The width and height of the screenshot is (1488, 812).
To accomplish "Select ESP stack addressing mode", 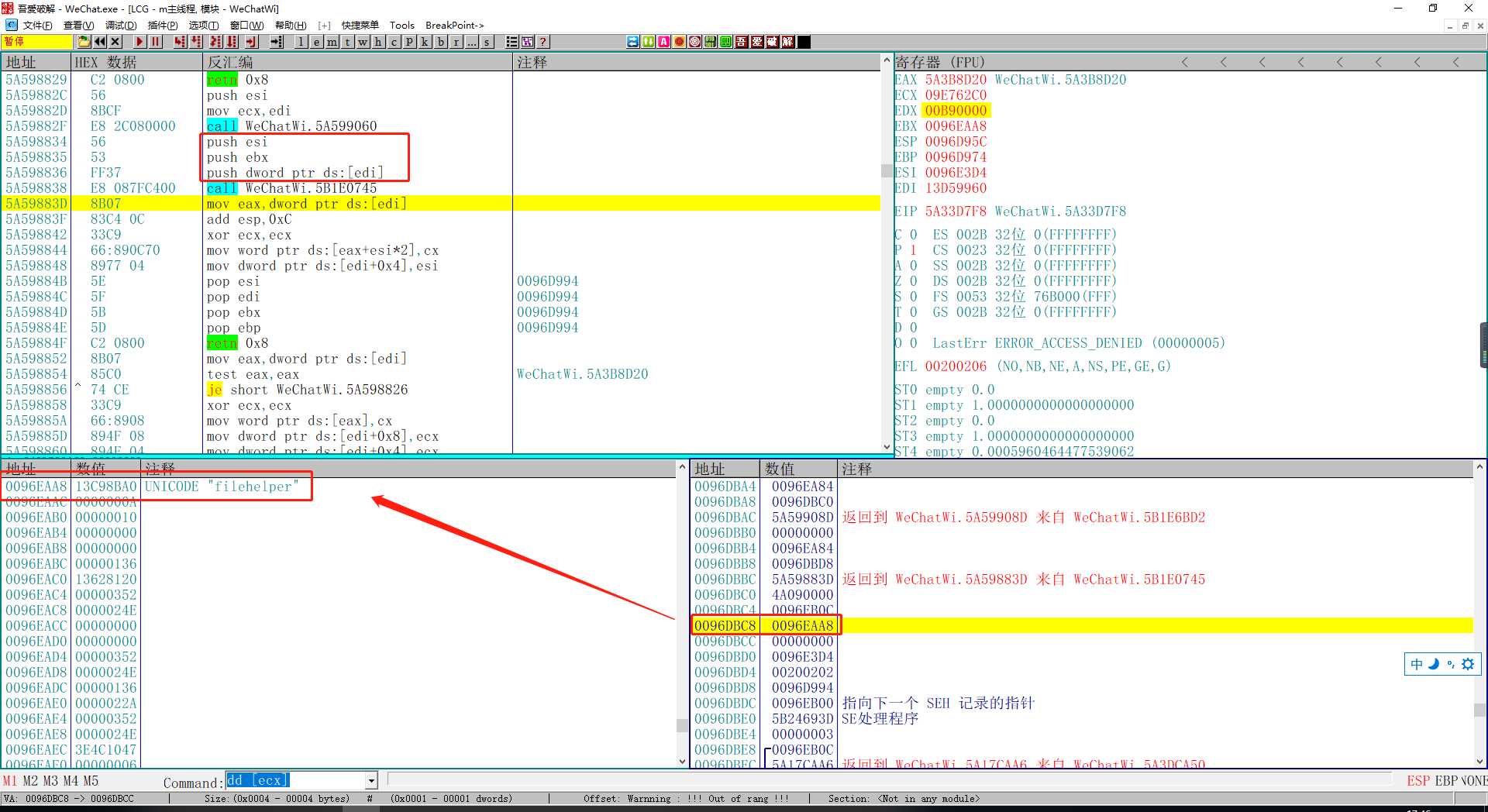I will click(1418, 780).
